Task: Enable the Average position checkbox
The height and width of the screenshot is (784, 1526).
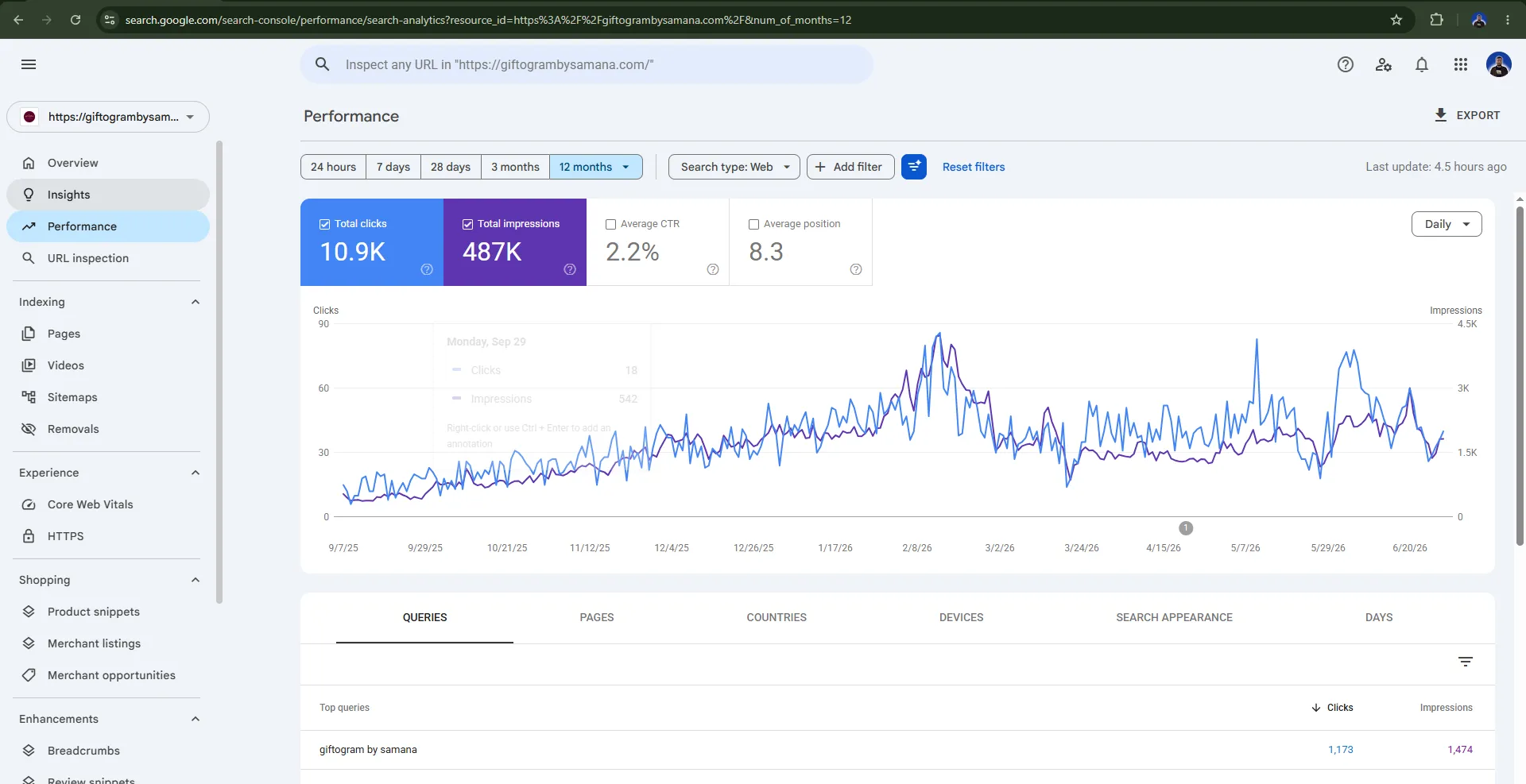Action: point(753,224)
